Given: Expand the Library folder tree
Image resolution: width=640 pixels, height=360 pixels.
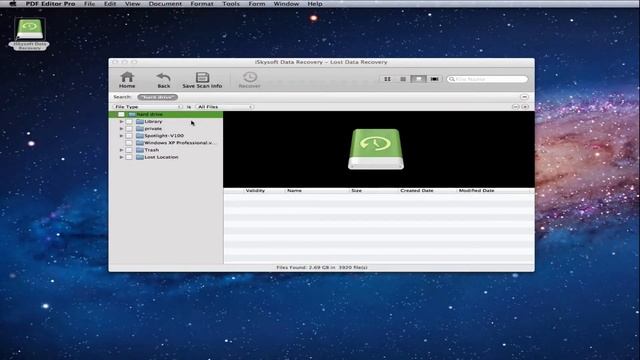Looking at the screenshot, I should [x=121, y=122].
